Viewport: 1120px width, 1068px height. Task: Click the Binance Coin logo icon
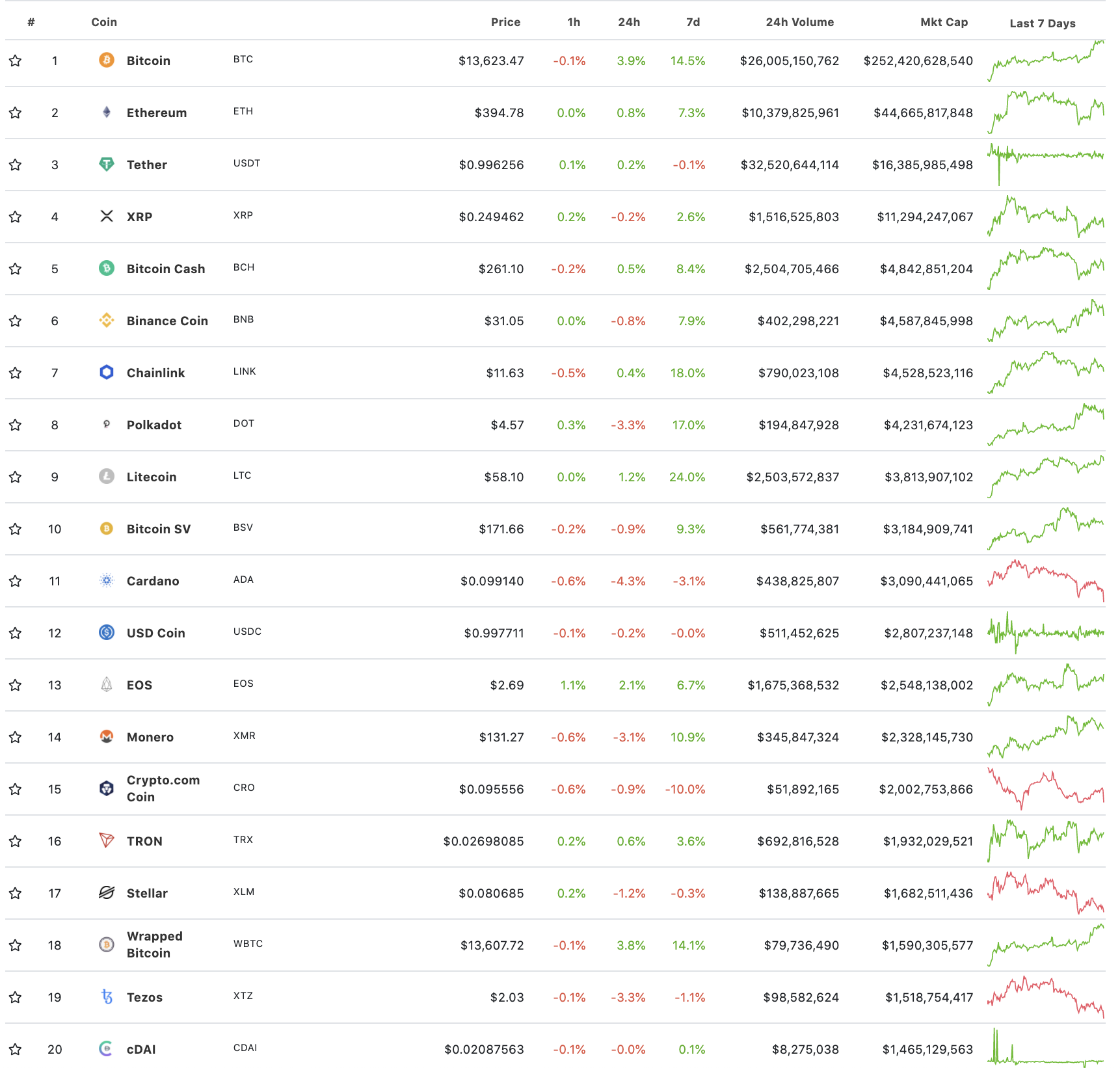[107, 320]
